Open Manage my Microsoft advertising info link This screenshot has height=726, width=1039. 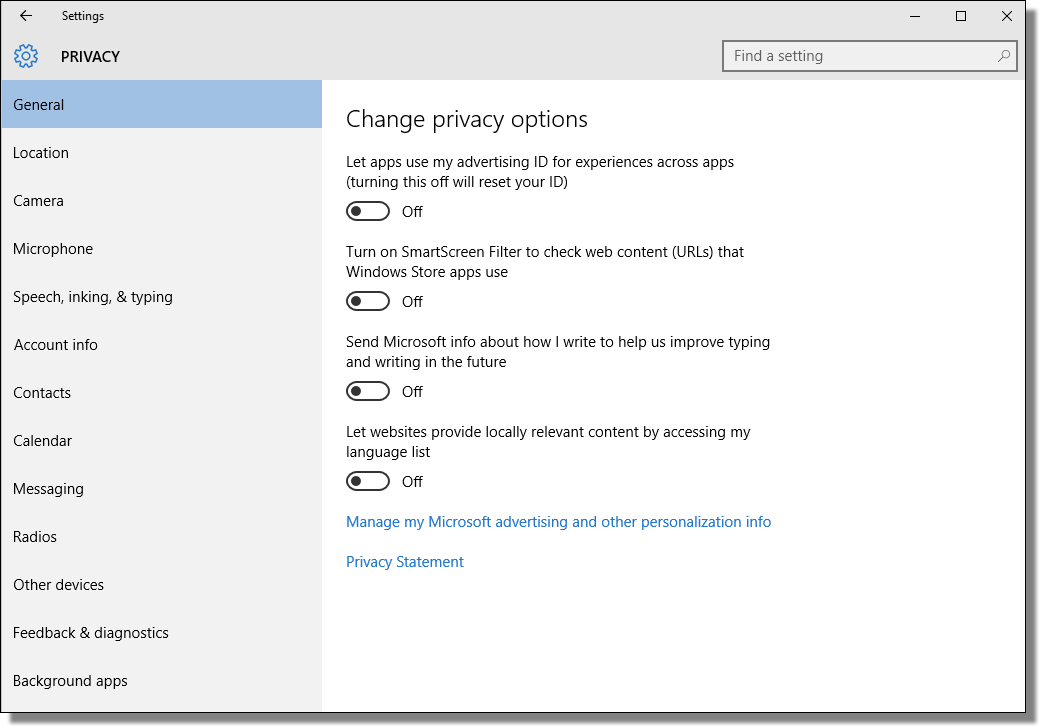558,521
